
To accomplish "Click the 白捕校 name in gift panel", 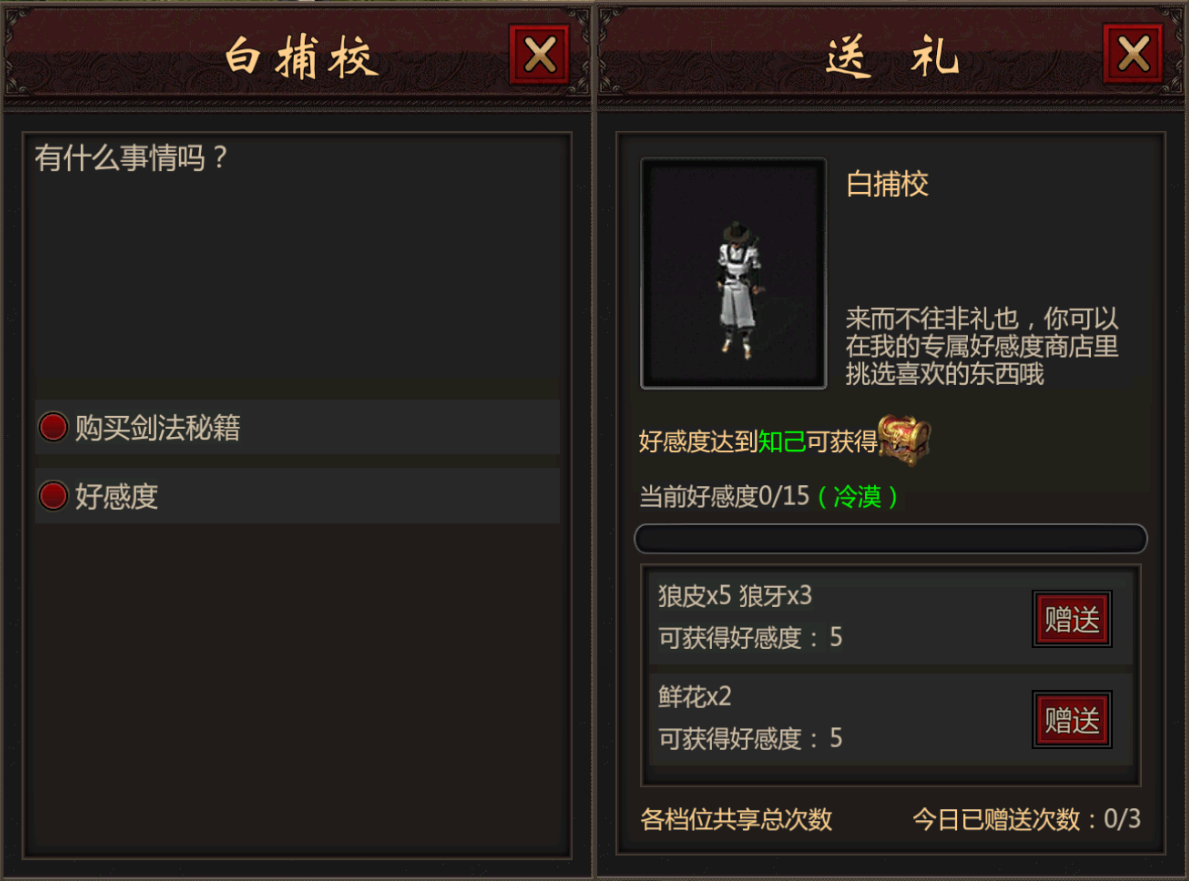I will pos(887,184).
